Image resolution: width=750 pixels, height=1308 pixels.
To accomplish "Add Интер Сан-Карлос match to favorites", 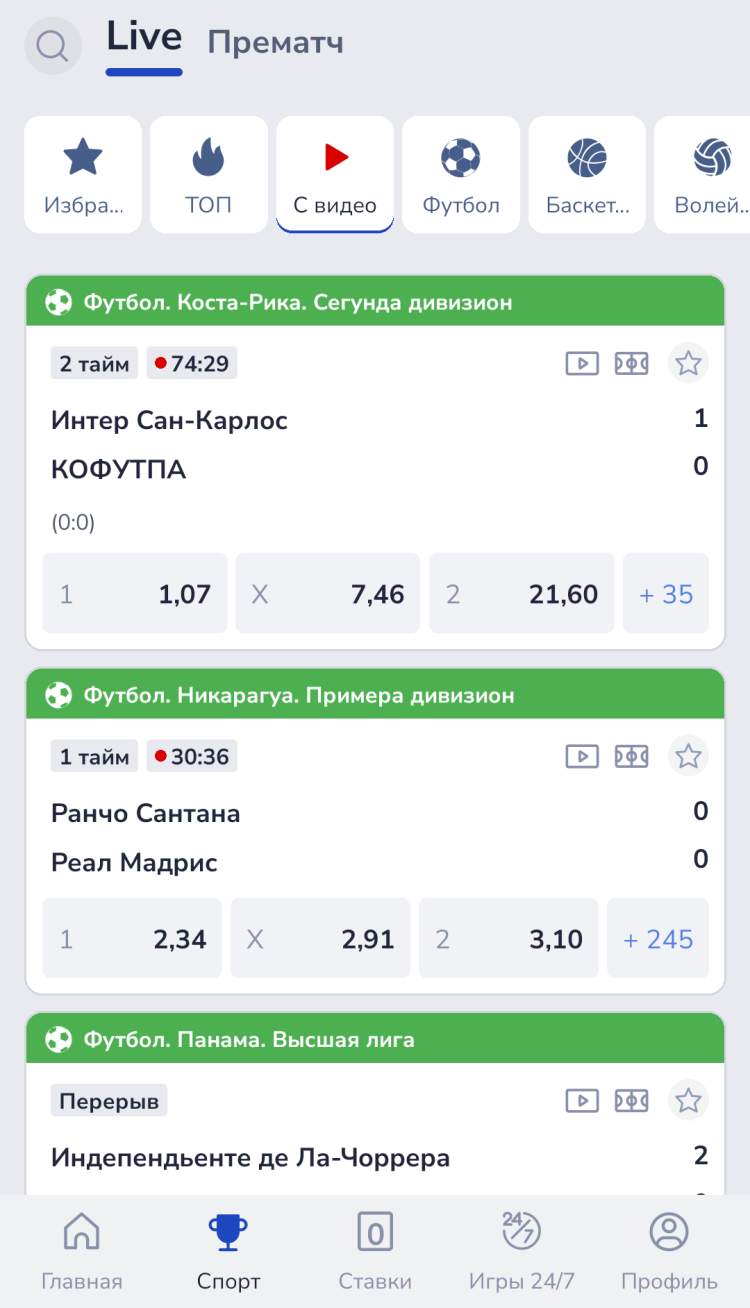I will tap(688, 363).
